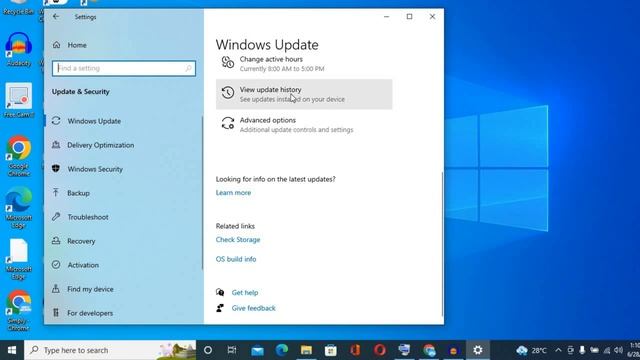This screenshot has height=360, width=640.
Task: Open Cortana circle on the taskbar
Action: coord(208,350)
